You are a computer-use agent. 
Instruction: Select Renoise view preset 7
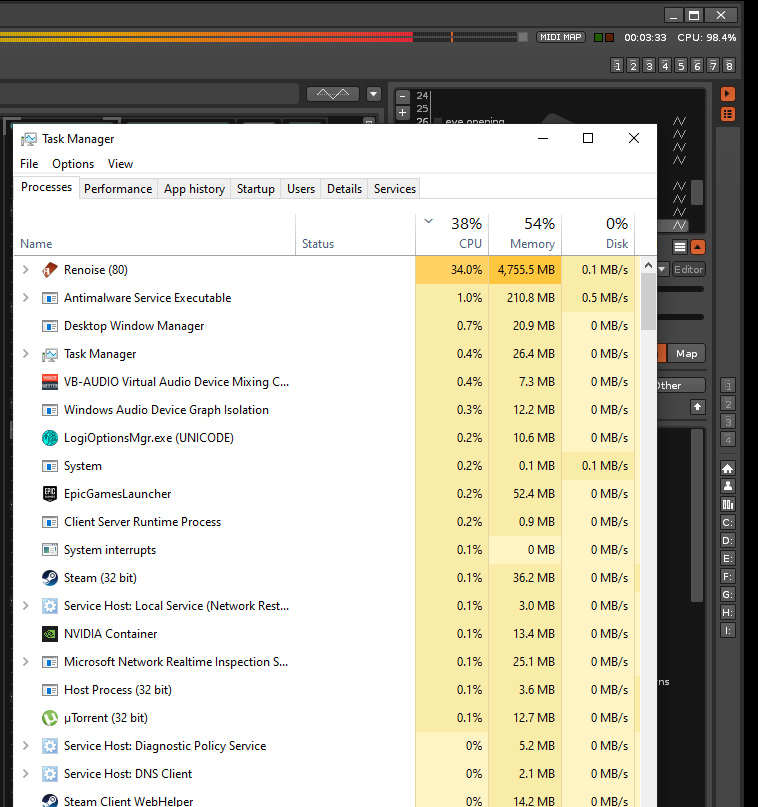713,65
